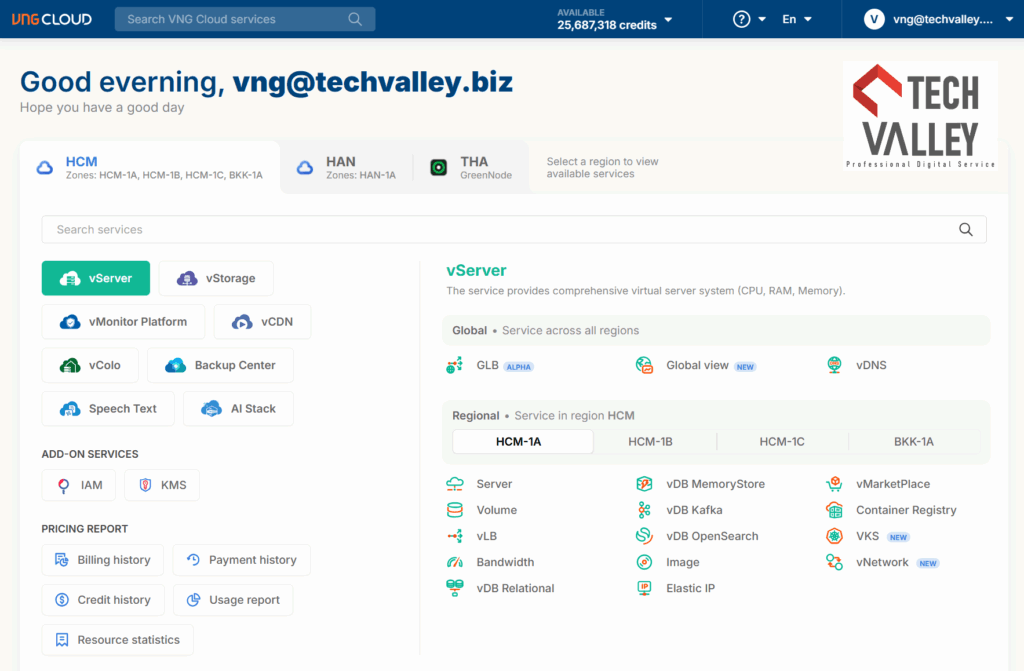The image size is (1024, 671).
Task: Click the vDB OpenSearch icon
Action: point(644,536)
